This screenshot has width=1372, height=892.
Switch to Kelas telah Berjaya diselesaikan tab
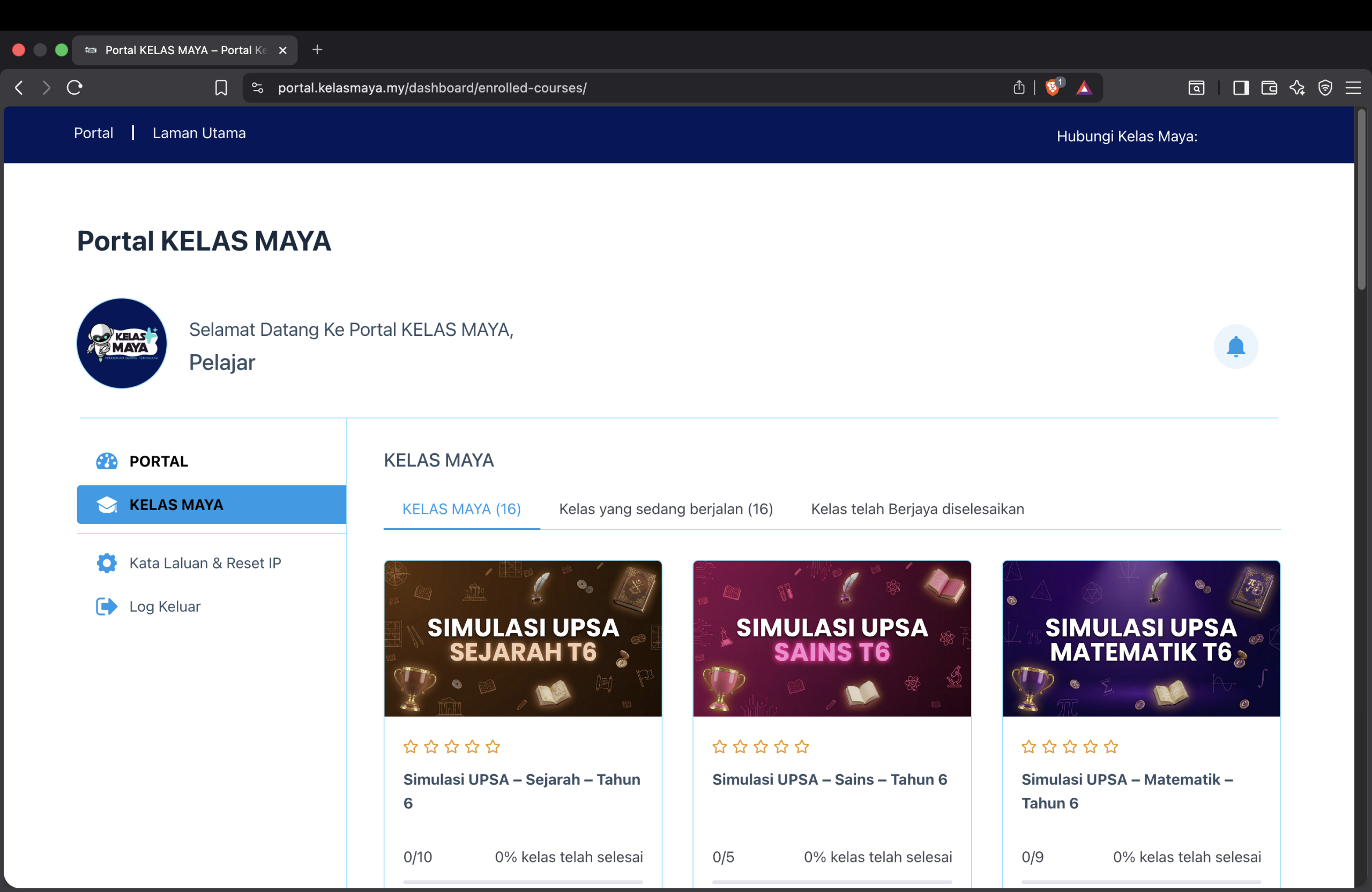(917, 509)
